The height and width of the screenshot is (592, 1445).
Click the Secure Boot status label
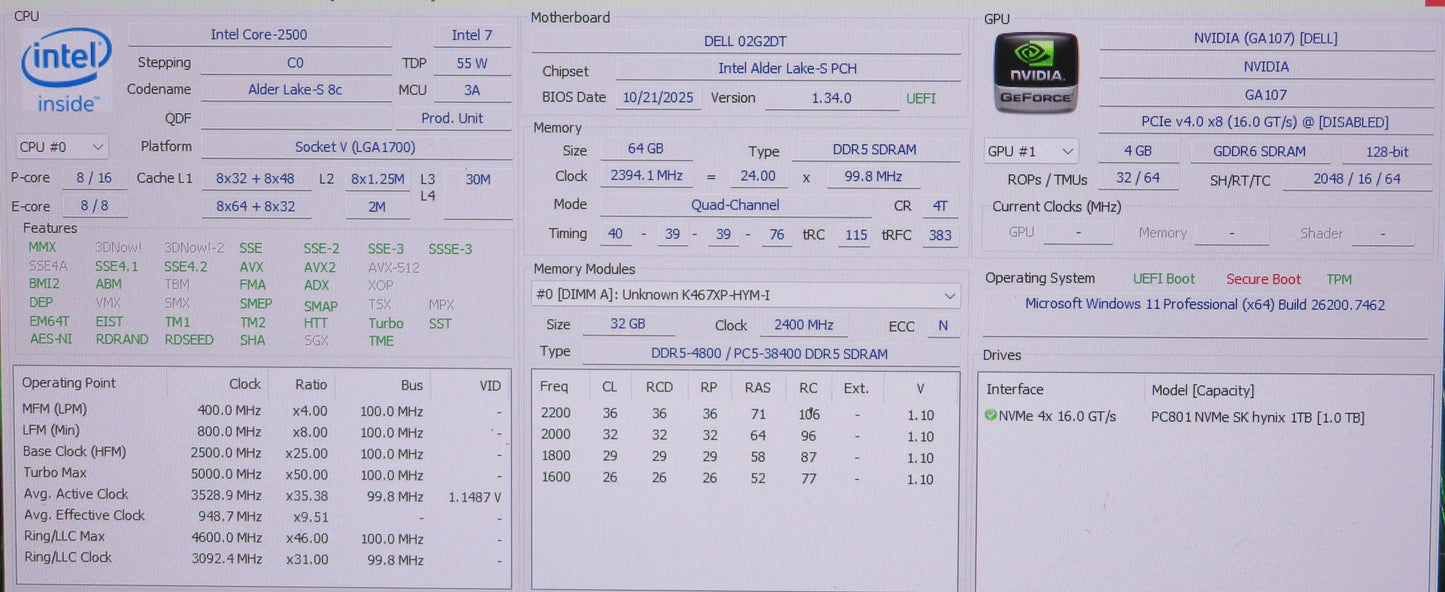click(1263, 279)
